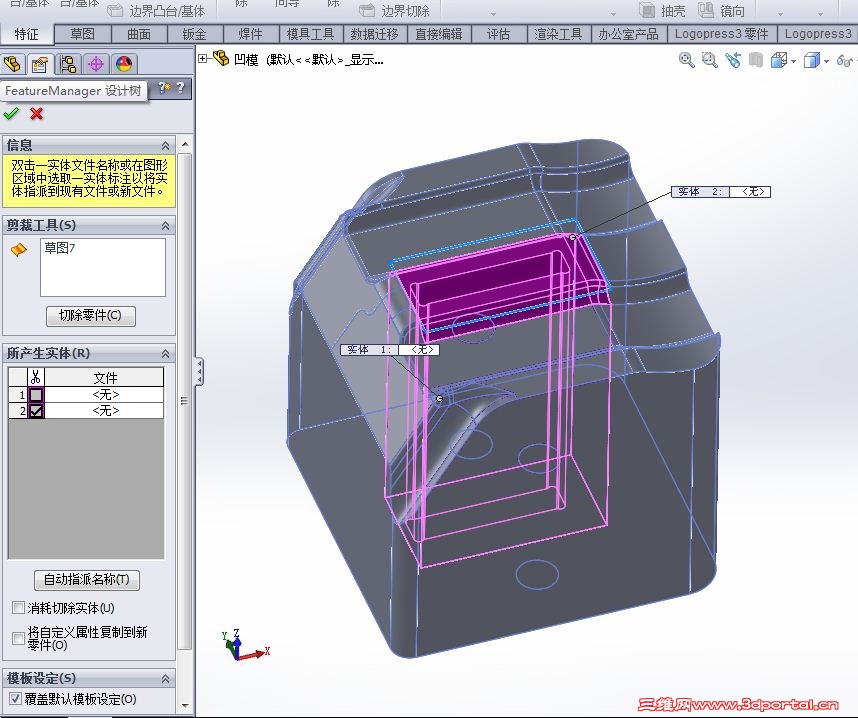Open toolbar dropdown arrow left of 抽壳
This screenshot has width=858, height=718.
coord(613,14)
